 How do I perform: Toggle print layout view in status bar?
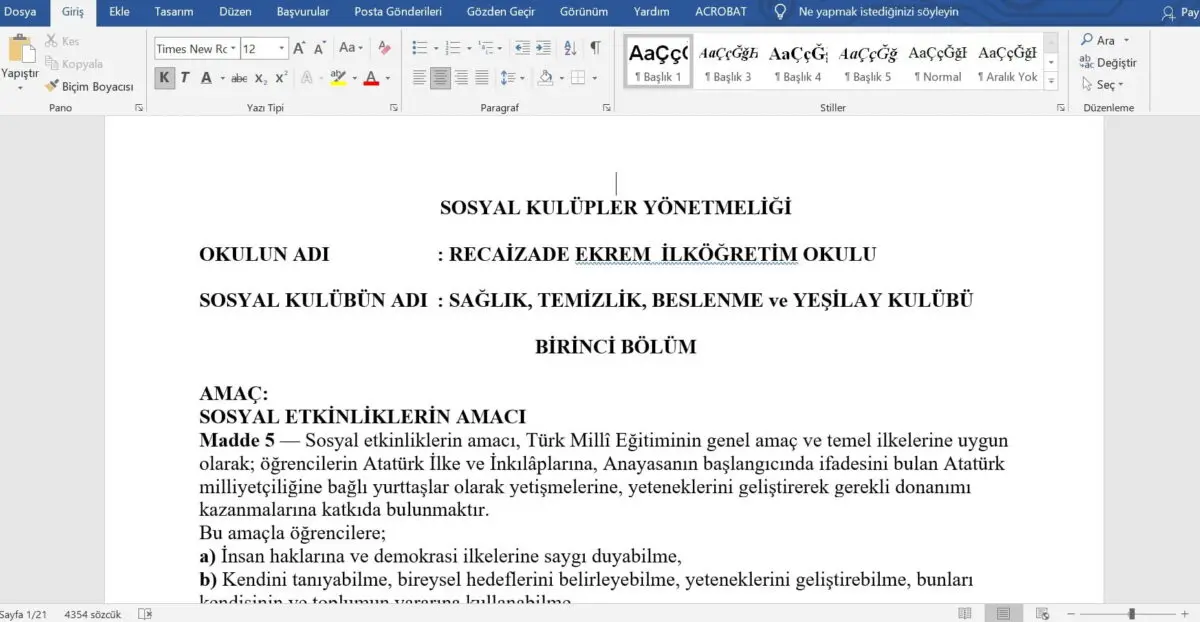tap(1003, 614)
